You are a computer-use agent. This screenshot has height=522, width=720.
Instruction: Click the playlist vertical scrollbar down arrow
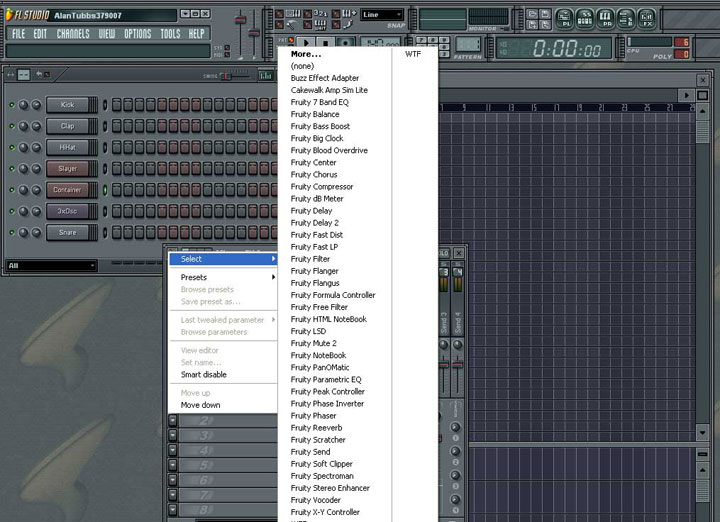703,432
